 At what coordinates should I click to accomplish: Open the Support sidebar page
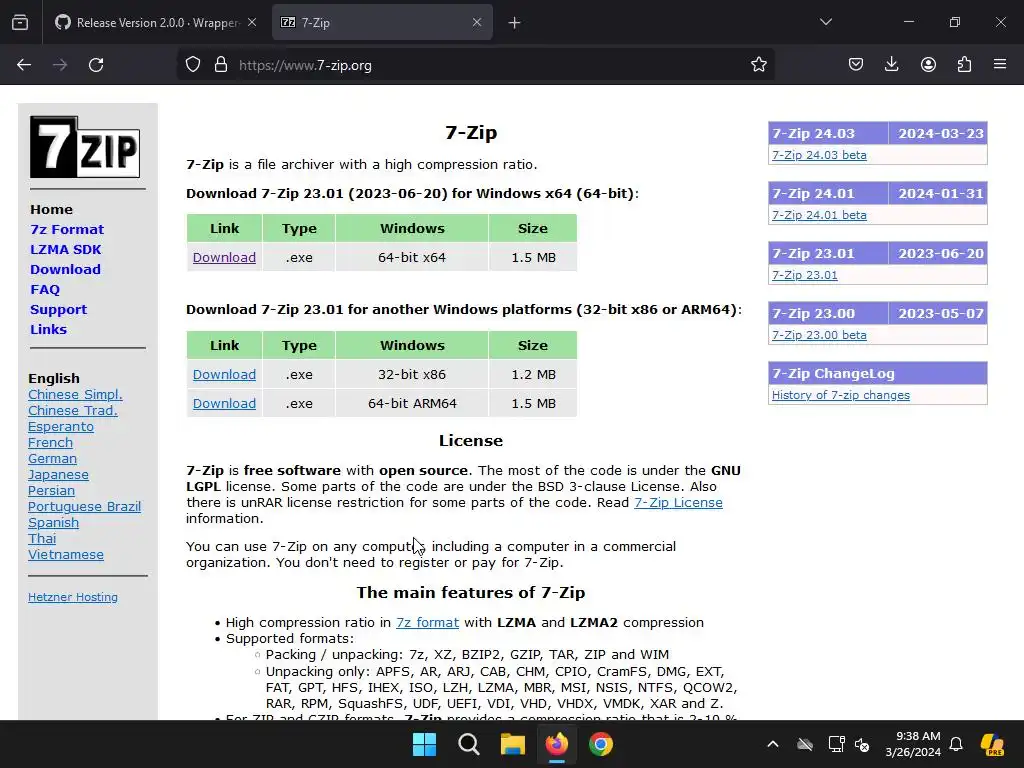coord(58,310)
